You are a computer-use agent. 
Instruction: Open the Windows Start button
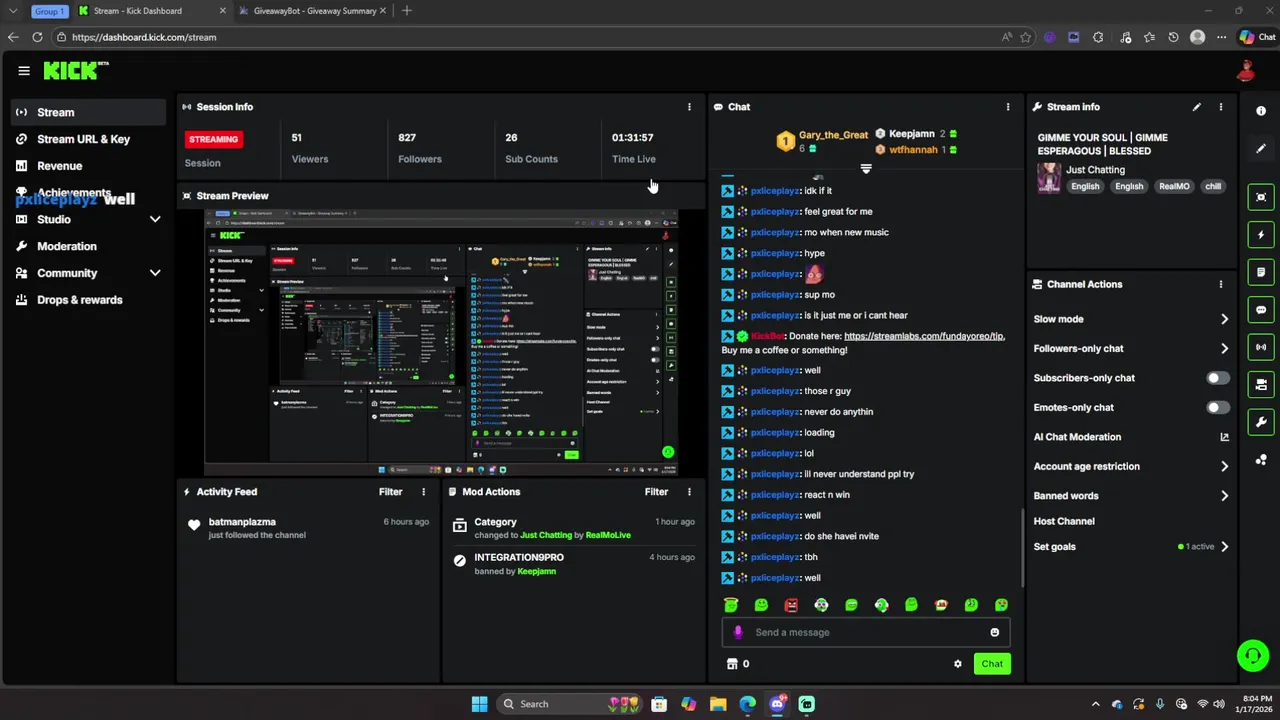(479, 704)
